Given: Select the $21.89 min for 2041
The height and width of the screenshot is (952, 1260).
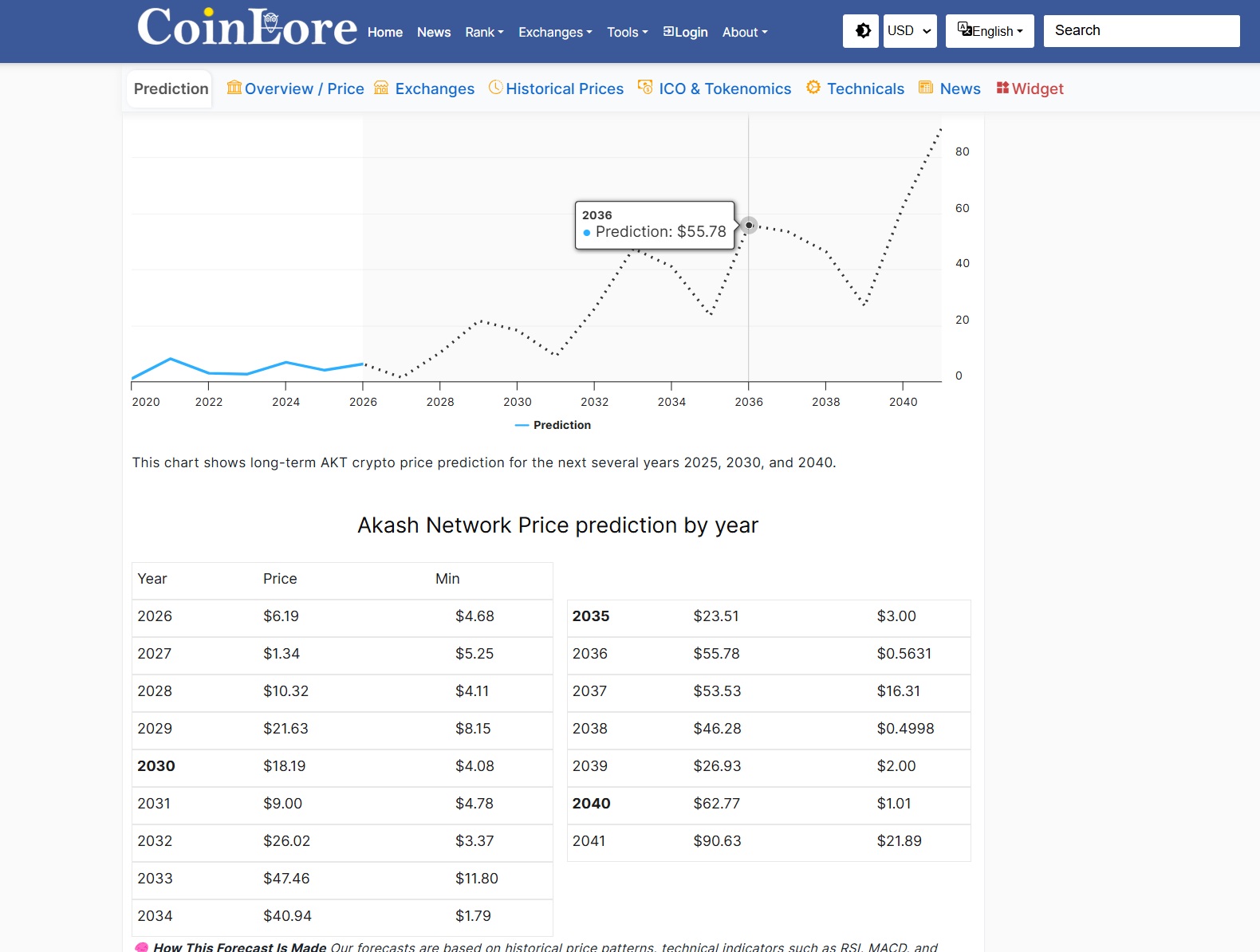Looking at the screenshot, I should point(900,841).
